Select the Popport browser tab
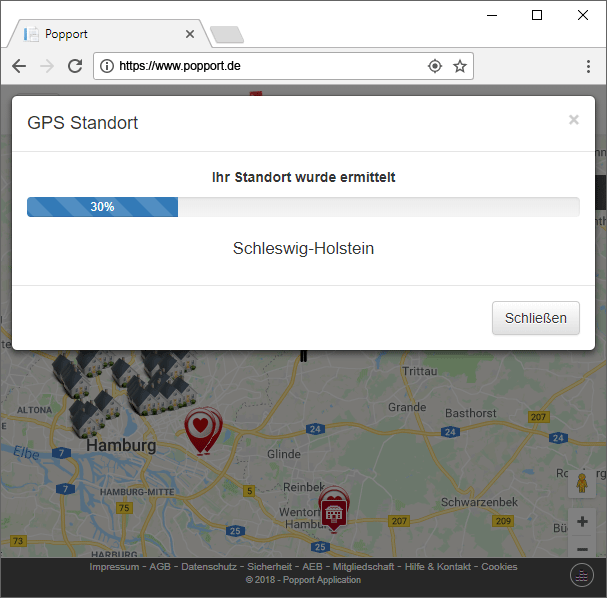This screenshot has height=598, width=607. 100,34
